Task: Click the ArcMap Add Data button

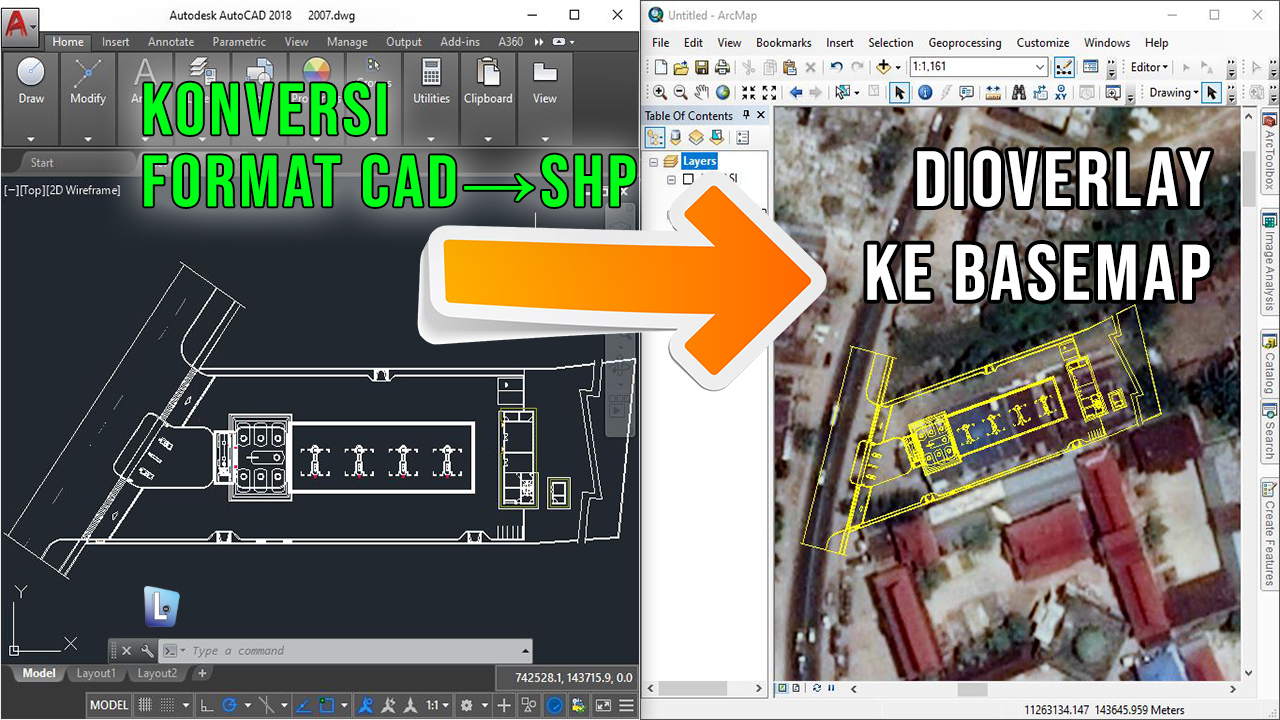Action: click(884, 67)
